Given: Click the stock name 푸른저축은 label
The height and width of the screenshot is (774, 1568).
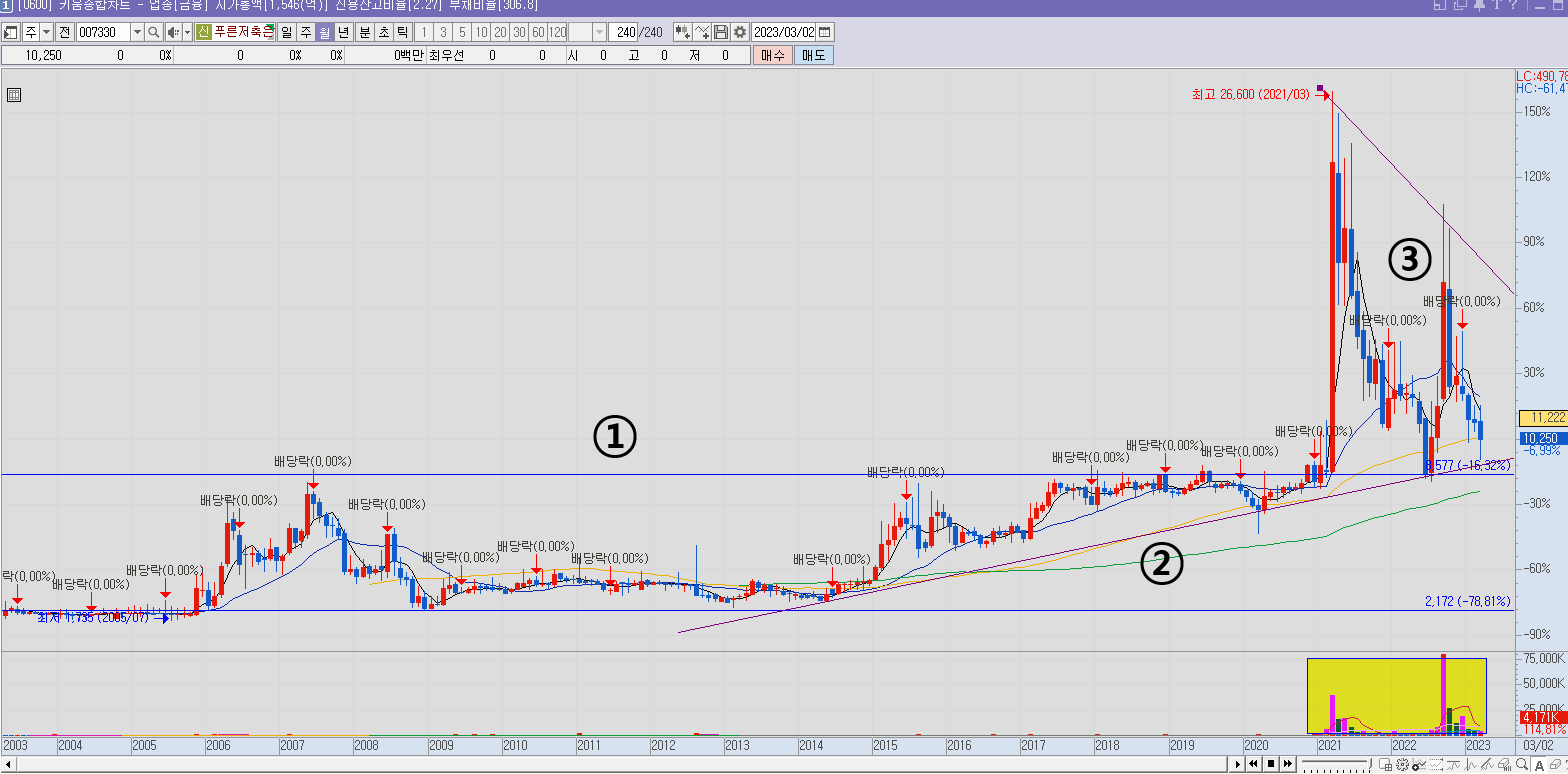Looking at the screenshot, I should point(243,32).
